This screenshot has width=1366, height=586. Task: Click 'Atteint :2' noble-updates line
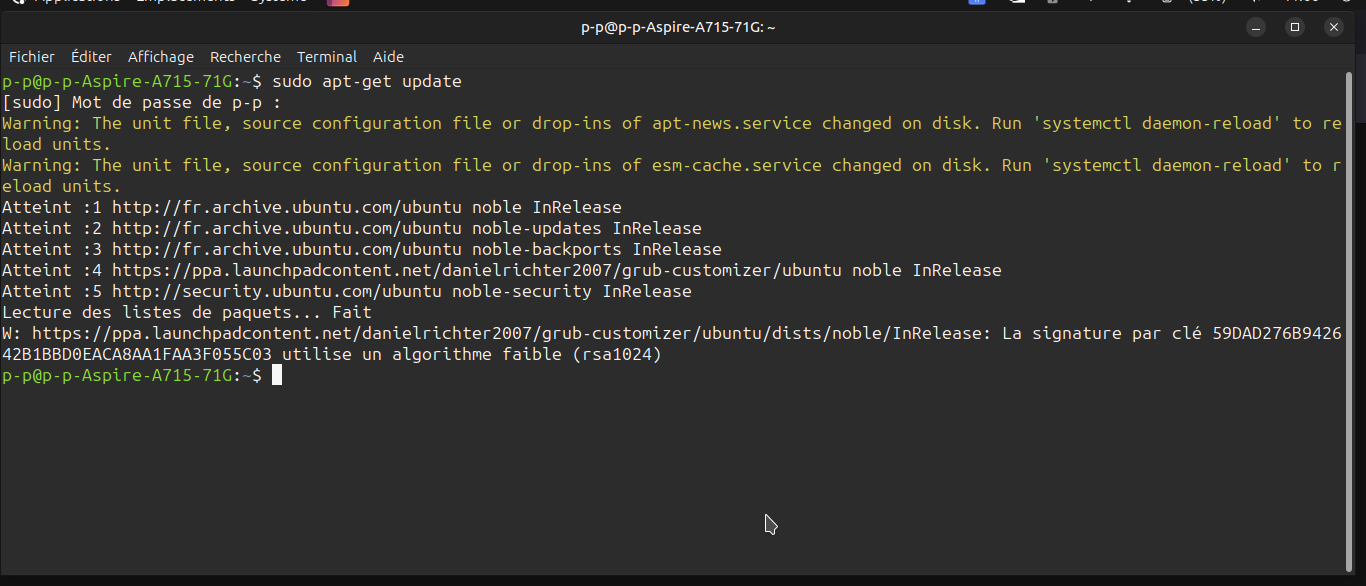tap(352, 228)
